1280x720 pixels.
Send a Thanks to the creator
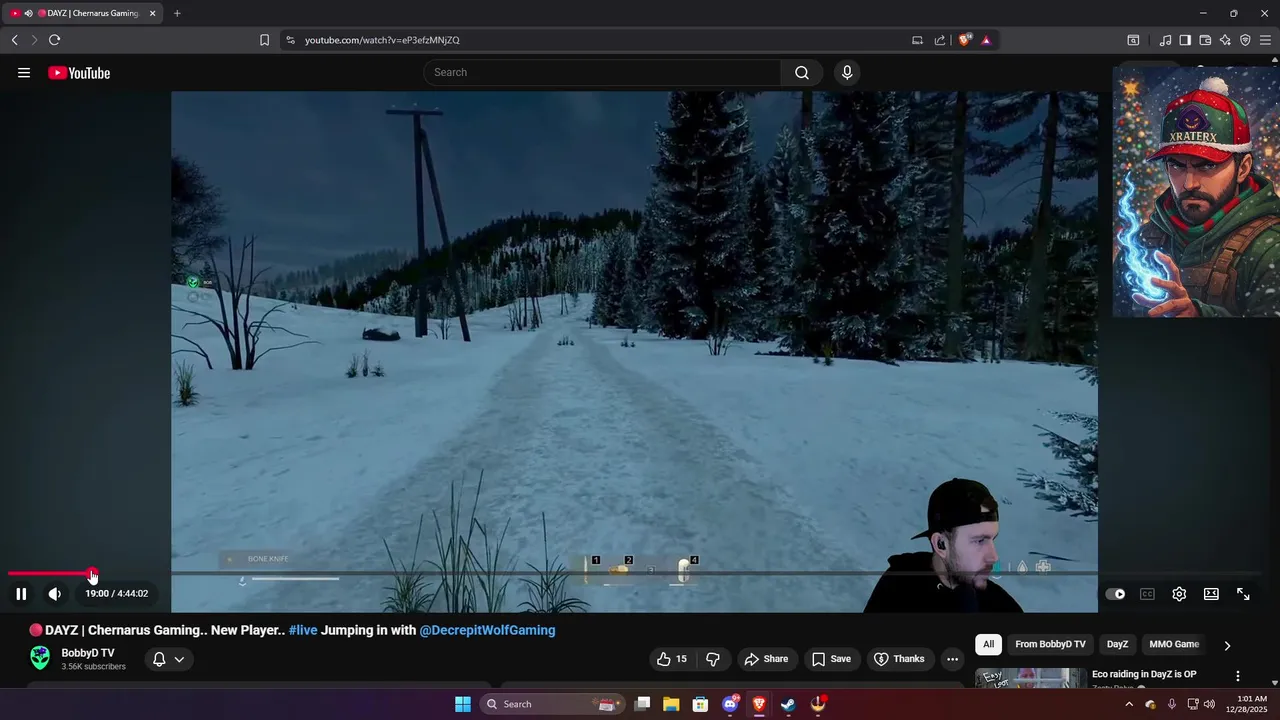coord(899,659)
